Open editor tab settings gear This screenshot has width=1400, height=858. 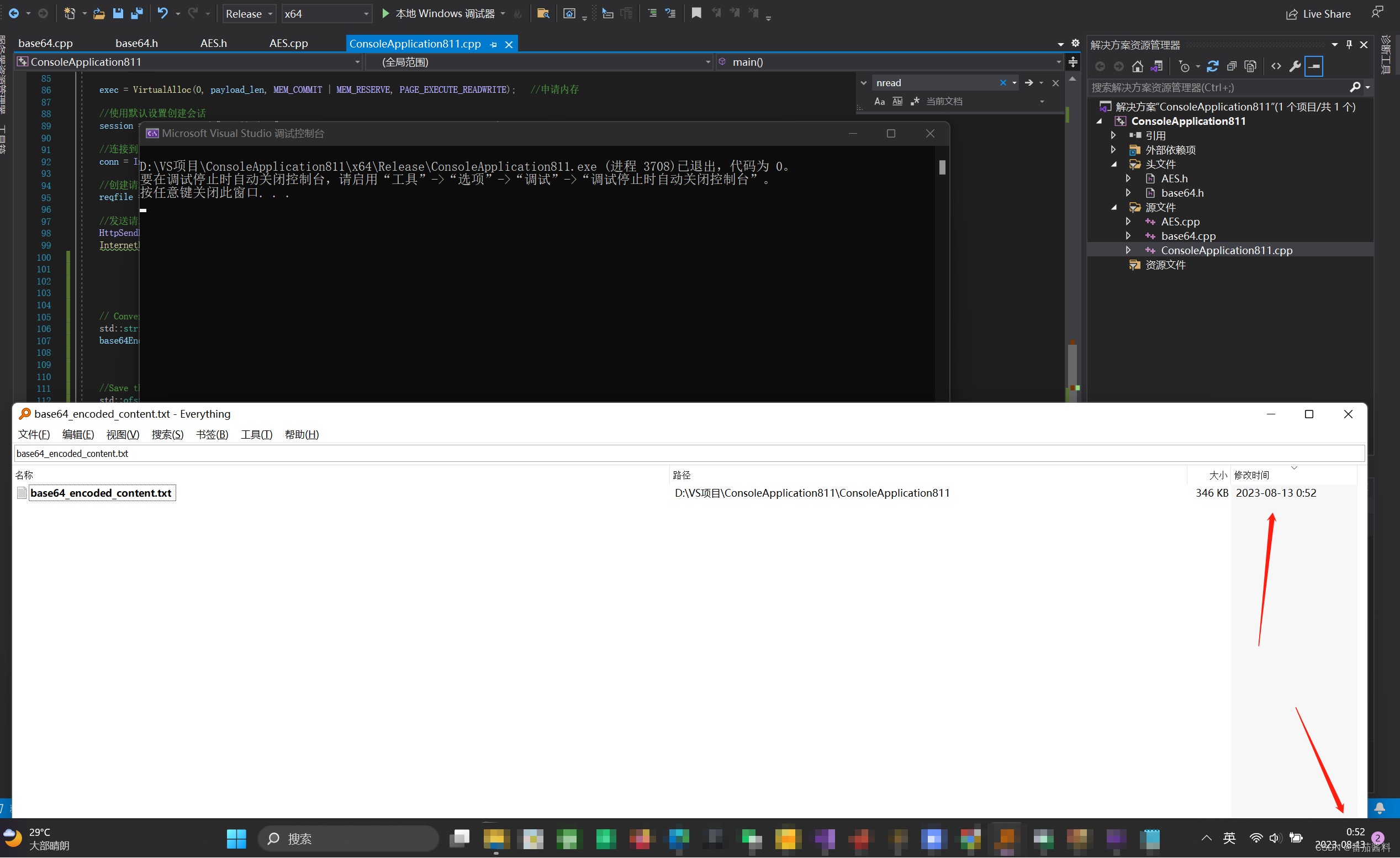coord(1076,43)
